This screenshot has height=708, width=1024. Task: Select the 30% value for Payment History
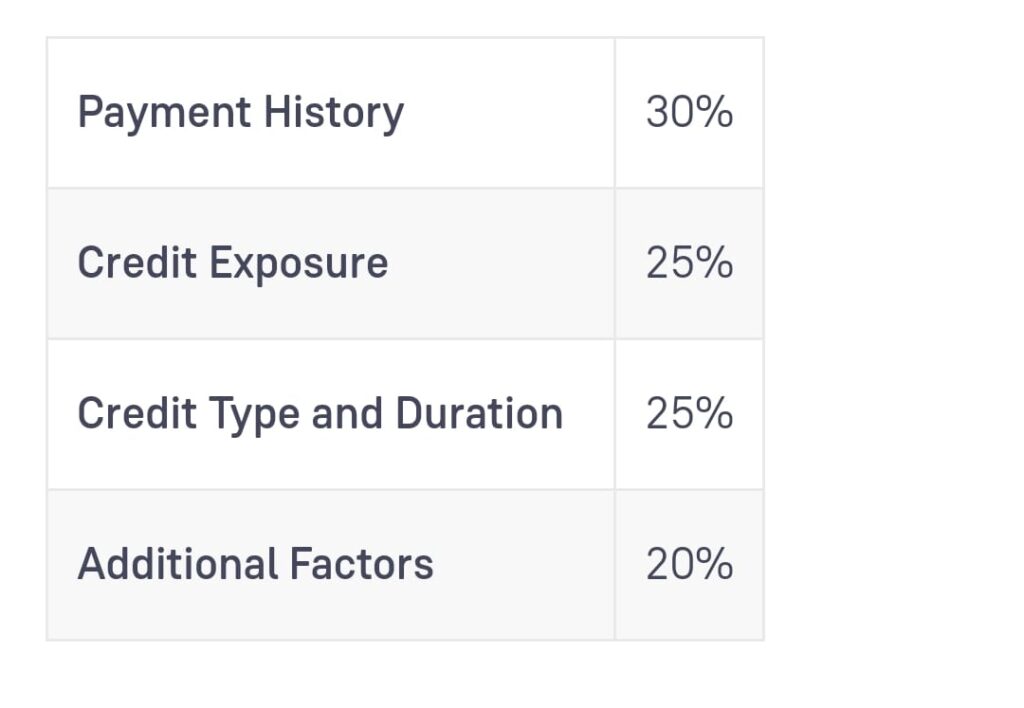(689, 113)
